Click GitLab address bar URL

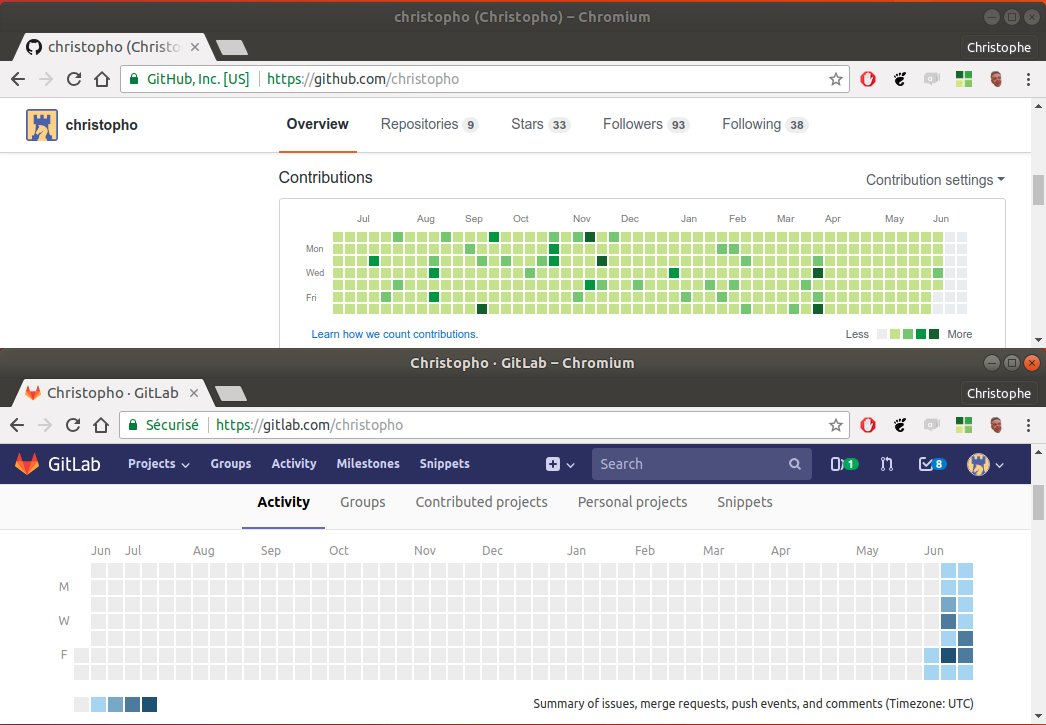[x=310, y=426]
